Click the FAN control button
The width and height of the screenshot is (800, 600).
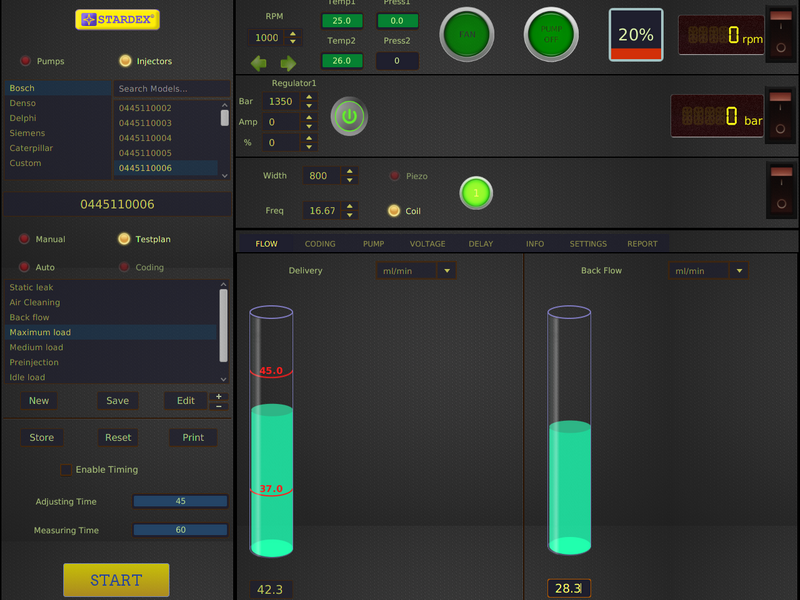pos(466,33)
